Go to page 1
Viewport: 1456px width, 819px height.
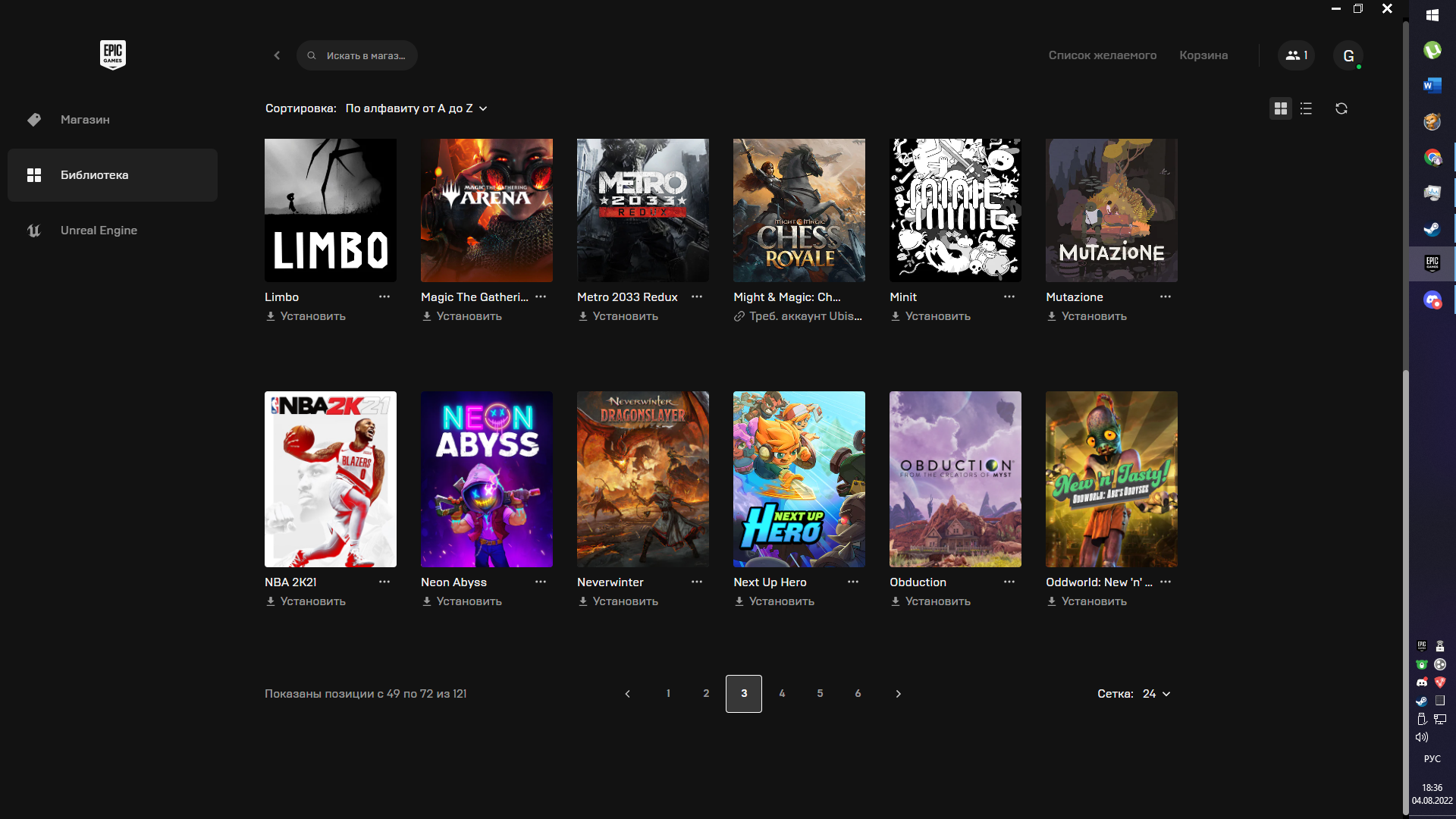tap(668, 694)
